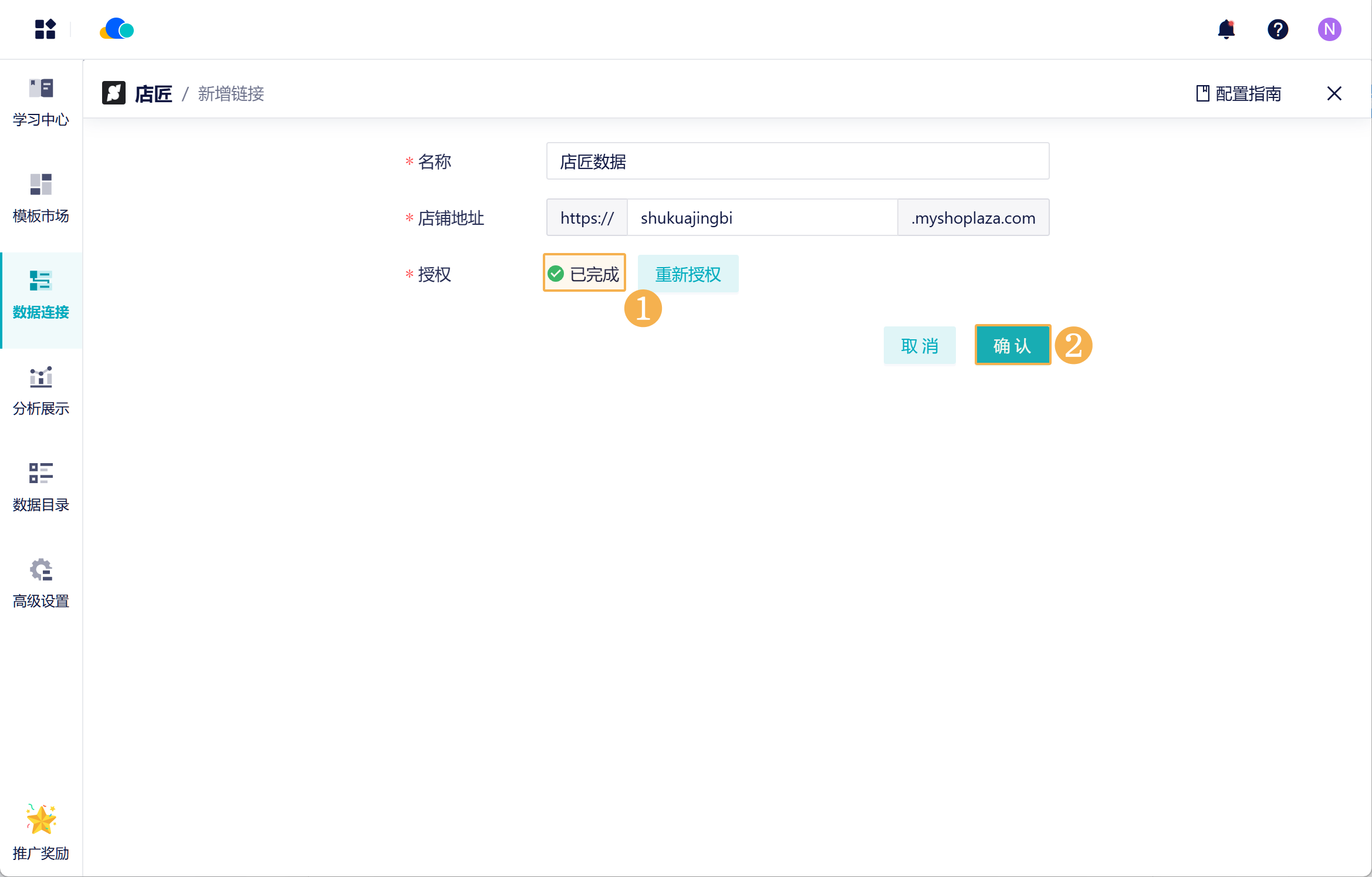The image size is (1372, 877).
Task: Edit the shukuajingbi store address field
Action: (x=762, y=218)
